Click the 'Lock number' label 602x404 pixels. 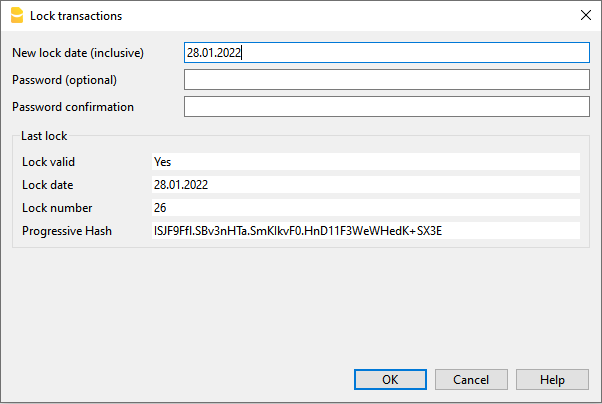pos(57,208)
